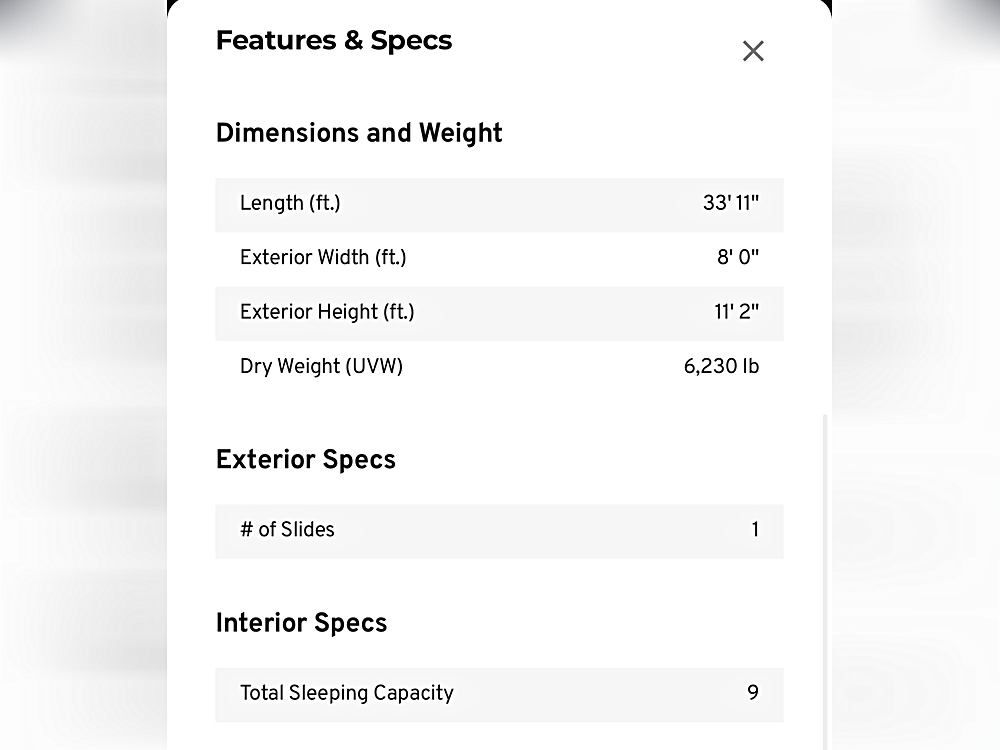Click the Features & Specs title
Screen dimensions: 1000x750
click(x=334, y=41)
